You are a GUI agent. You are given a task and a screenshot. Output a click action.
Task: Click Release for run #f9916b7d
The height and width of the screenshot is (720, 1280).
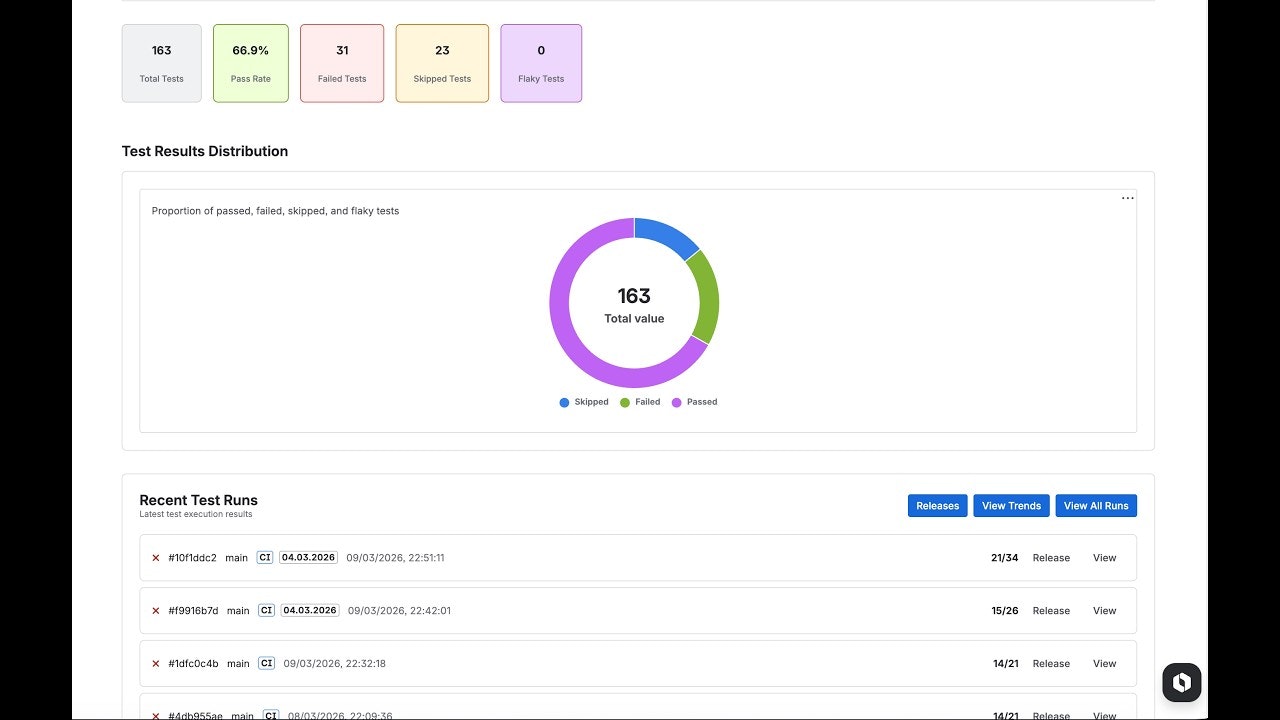coord(1051,611)
